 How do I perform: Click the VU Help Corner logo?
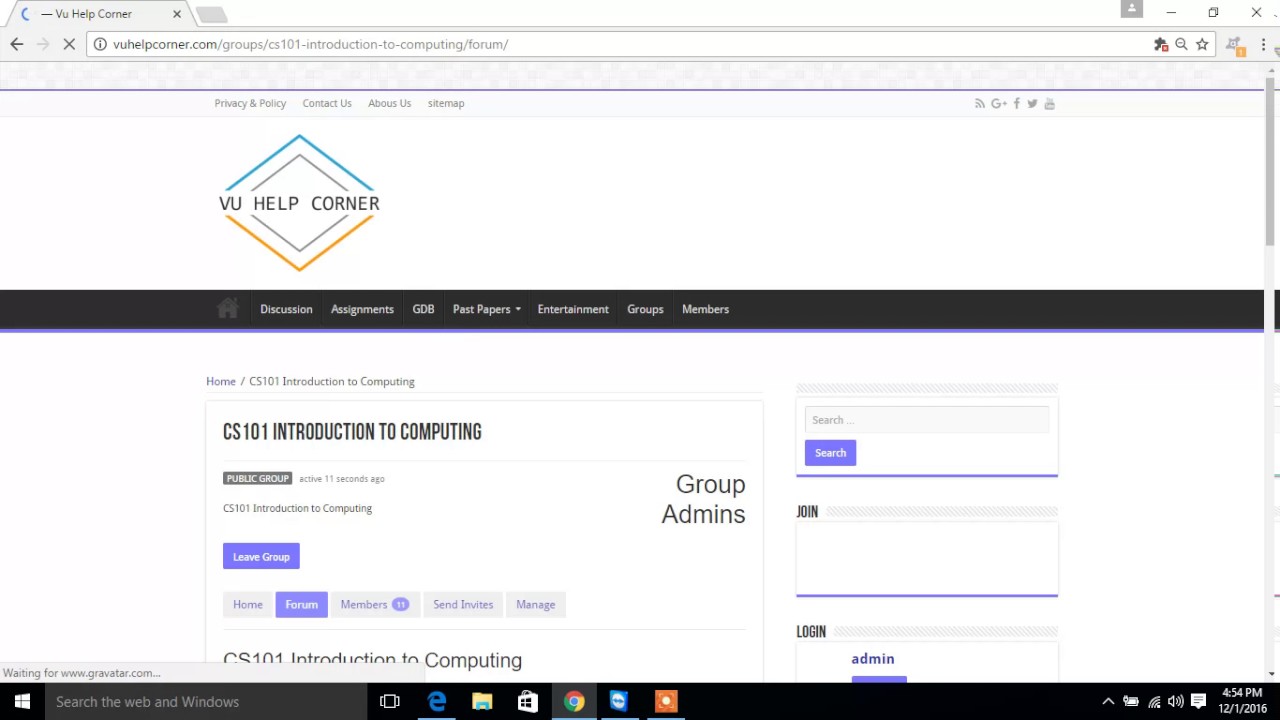pos(299,203)
